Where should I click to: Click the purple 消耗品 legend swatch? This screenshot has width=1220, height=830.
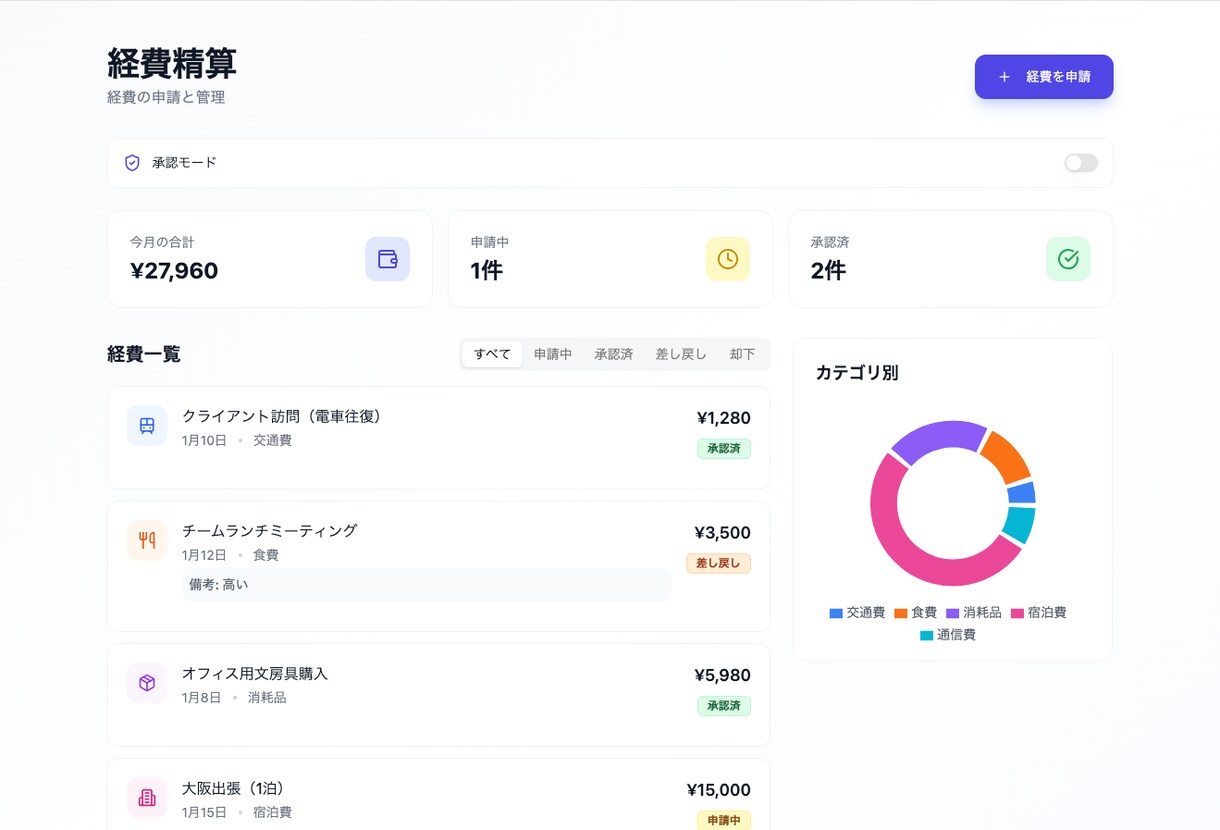click(x=953, y=613)
